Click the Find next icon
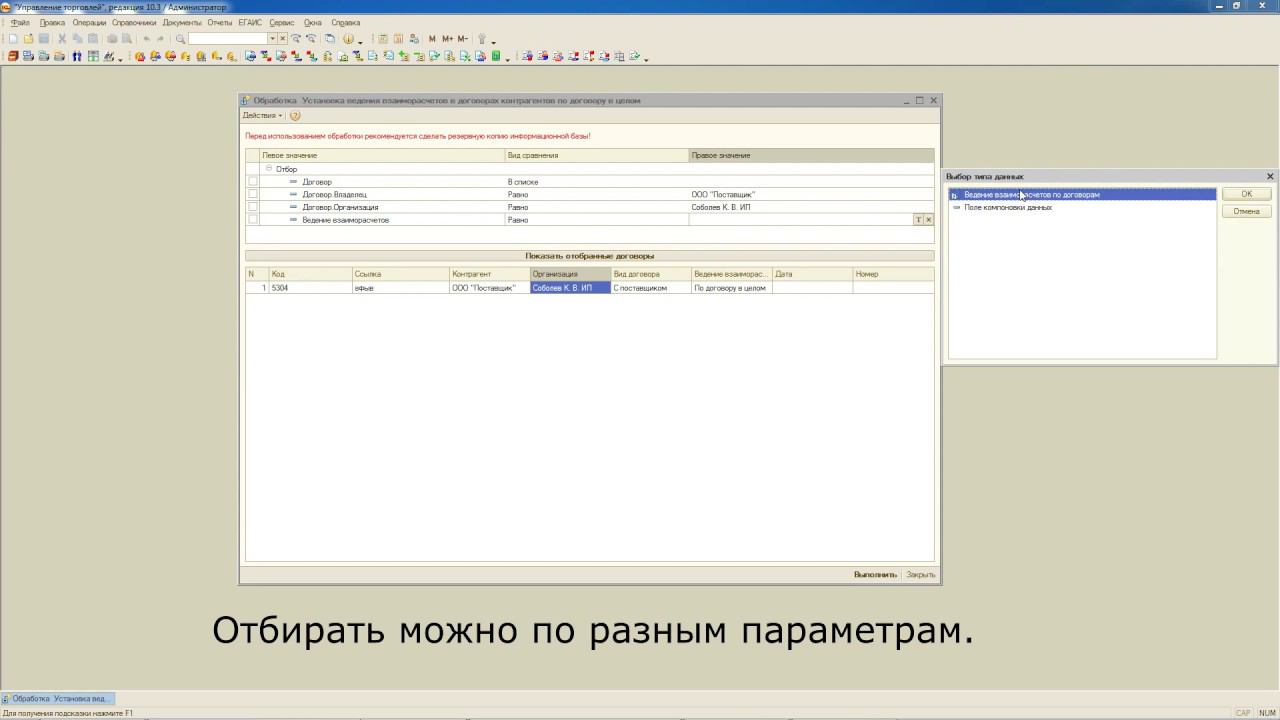This screenshot has width=1280, height=720. [296, 39]
